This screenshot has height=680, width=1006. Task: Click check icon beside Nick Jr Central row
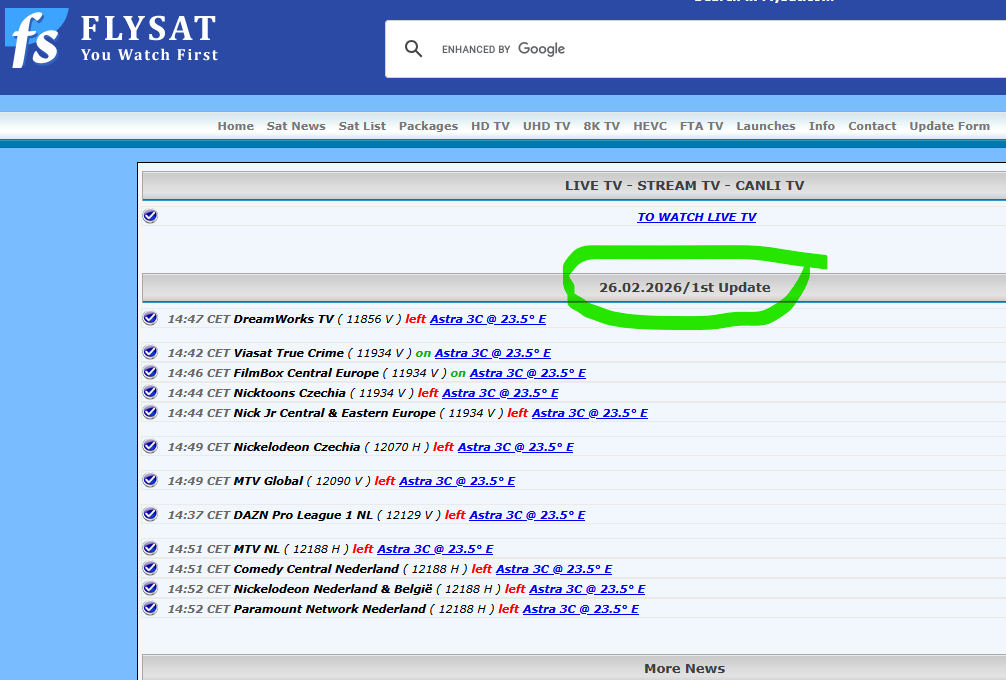[150, 411]
